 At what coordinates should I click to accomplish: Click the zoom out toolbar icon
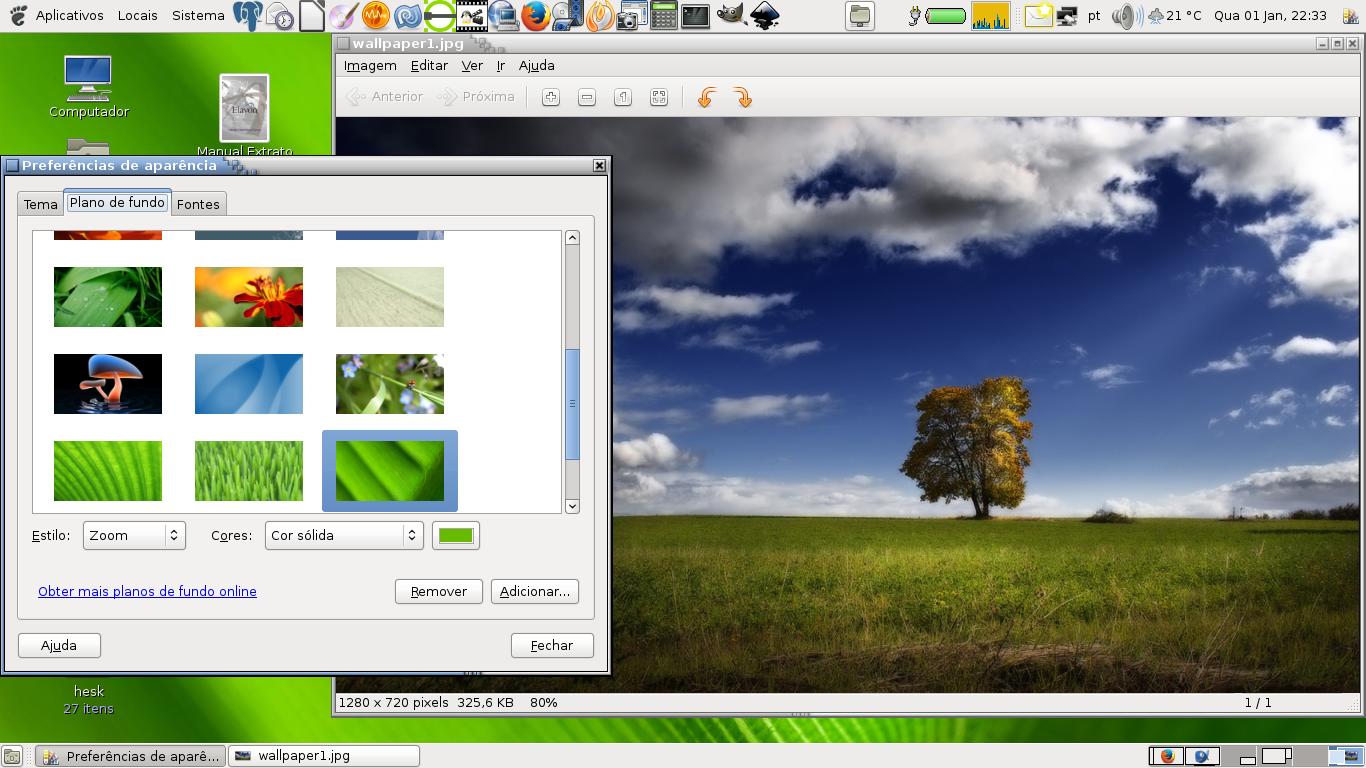tap(587, 97)
